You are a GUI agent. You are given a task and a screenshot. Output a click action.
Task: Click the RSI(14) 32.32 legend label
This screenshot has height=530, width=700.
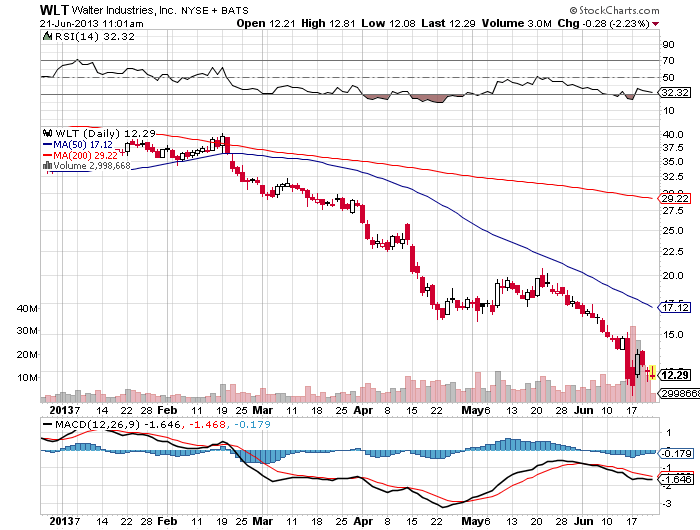coord(95,37)
